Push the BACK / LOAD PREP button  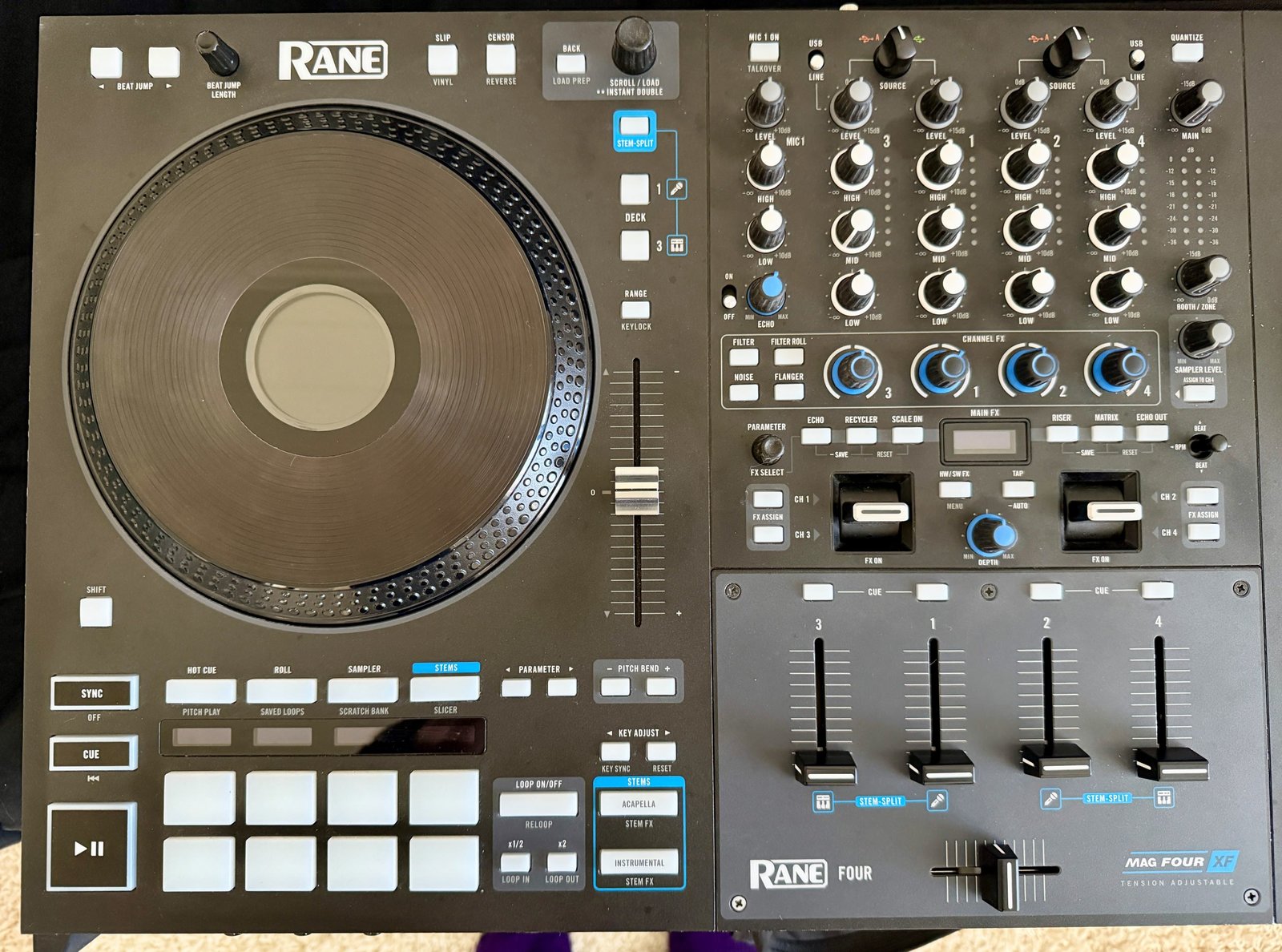pyautogui.click(x=570, y=64)
